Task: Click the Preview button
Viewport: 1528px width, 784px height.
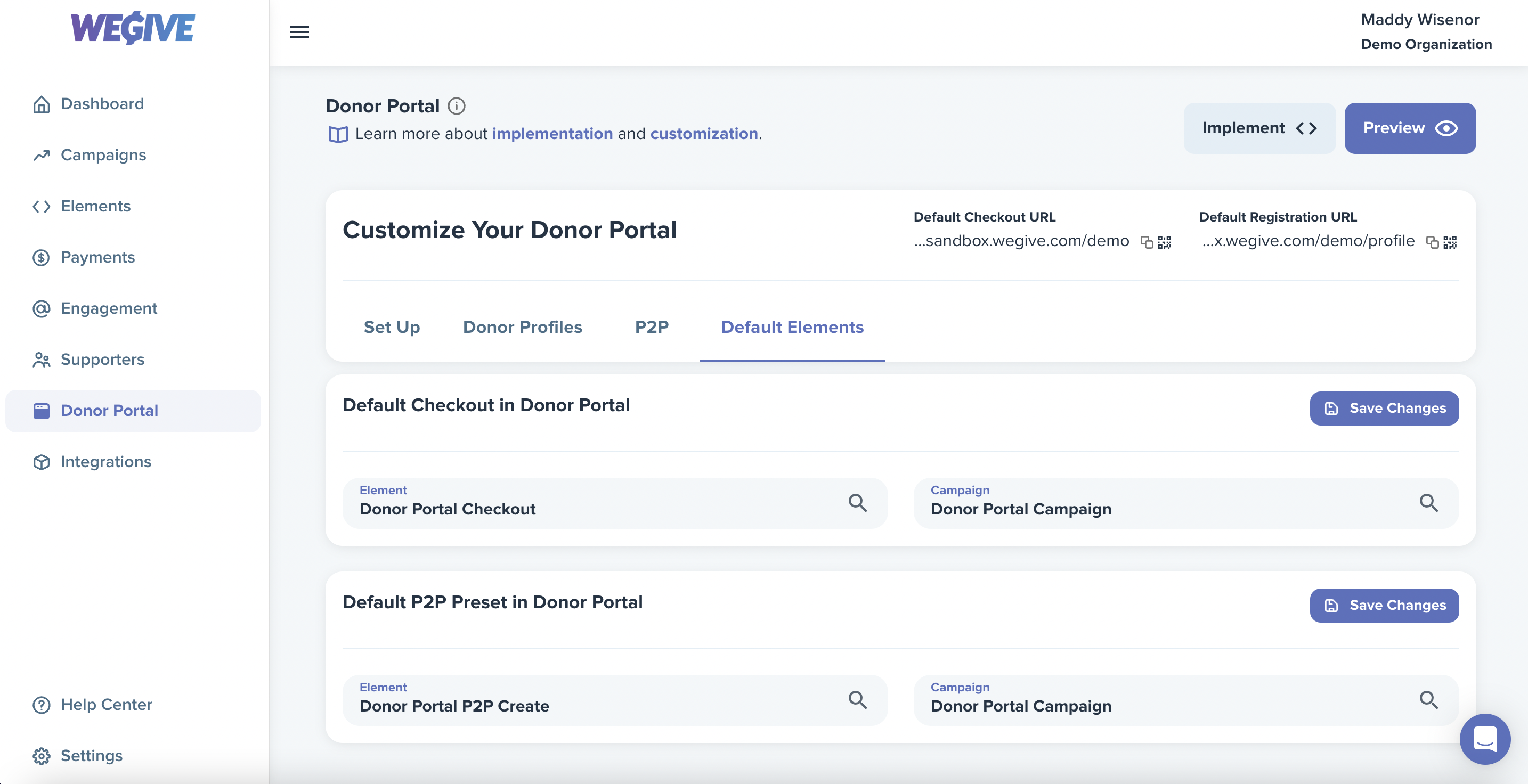Action: (1410, 128)
